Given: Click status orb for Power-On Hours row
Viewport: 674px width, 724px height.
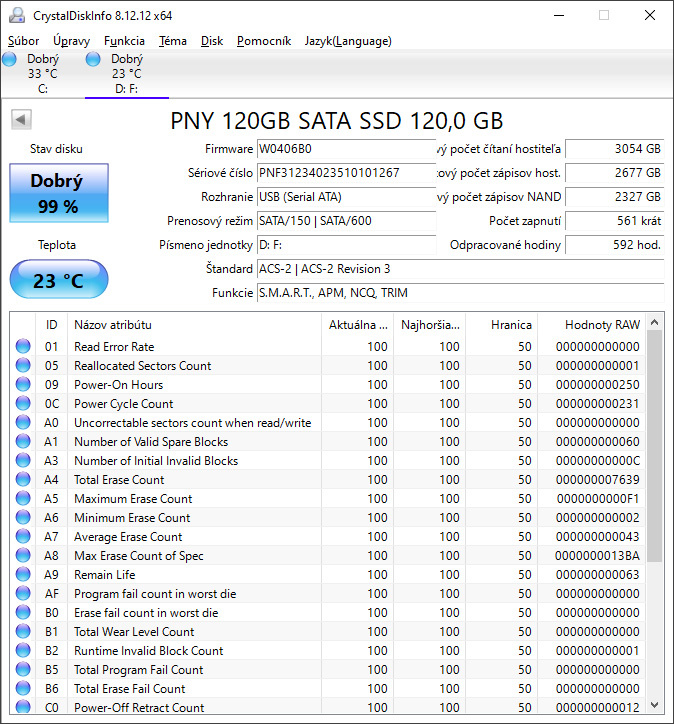Looking at the screenshot, I should (23, 384).
